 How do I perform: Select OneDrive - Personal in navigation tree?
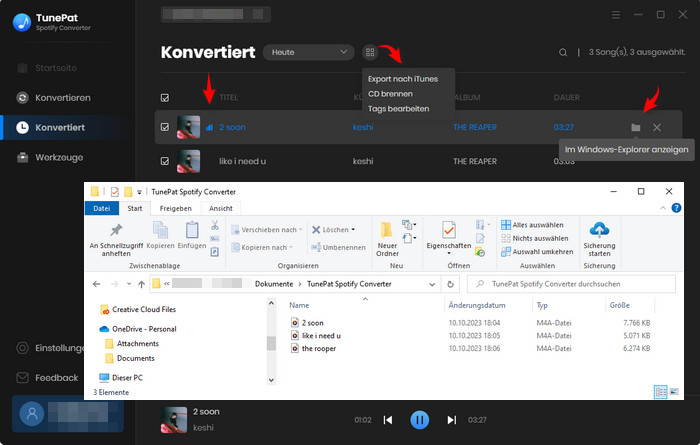coord(138,329)
